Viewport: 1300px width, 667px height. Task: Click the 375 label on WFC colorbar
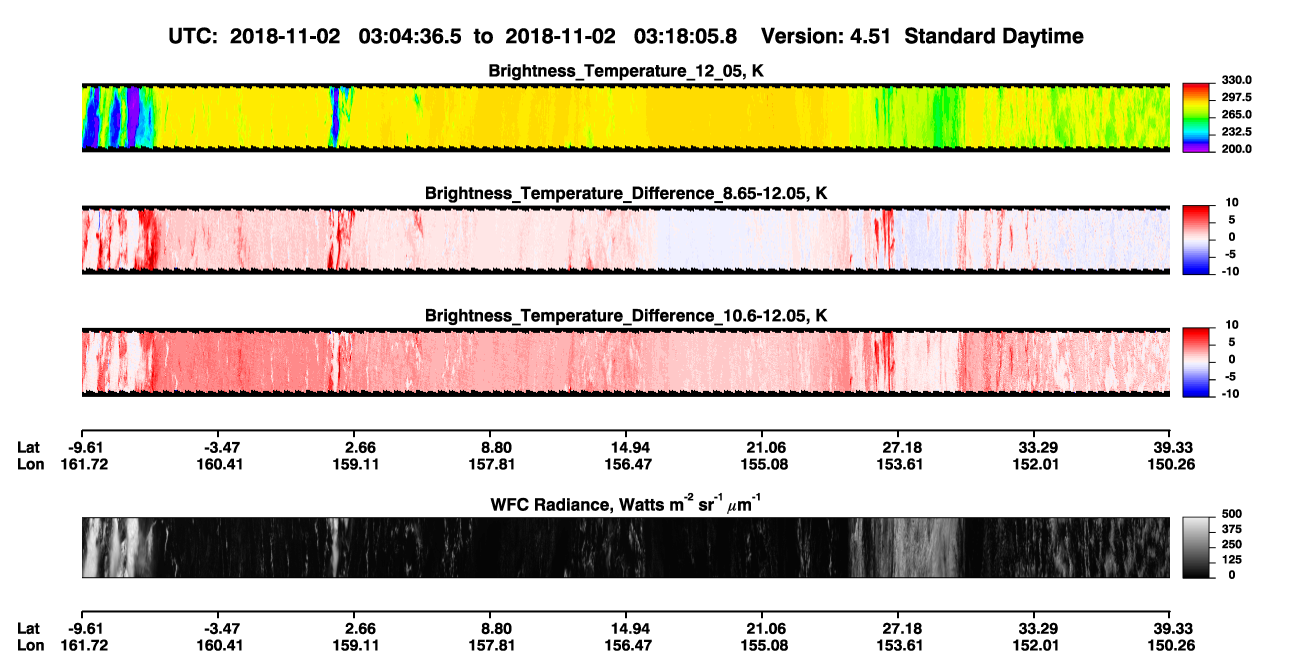[1233, 530]
